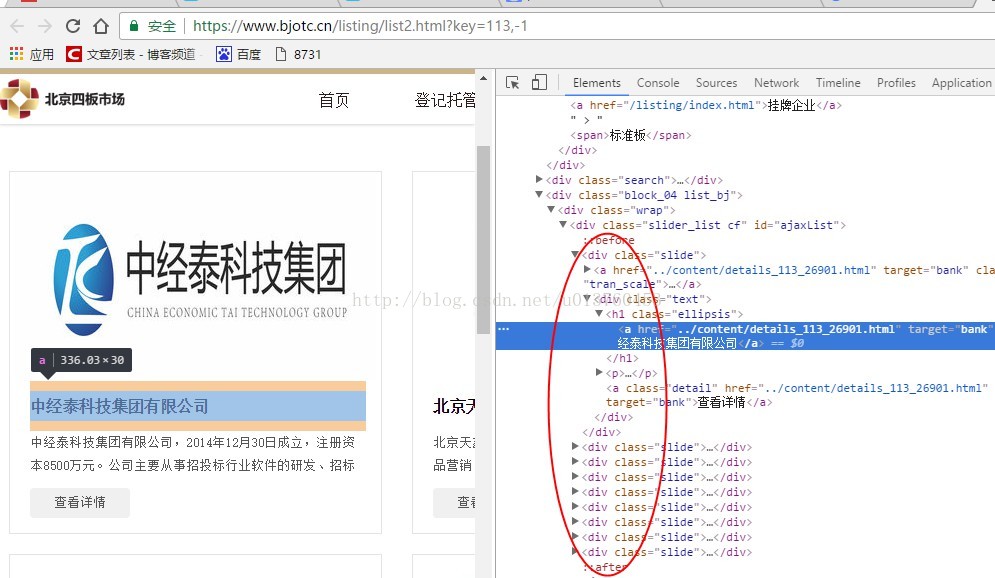Expand the collapsed <p>…</p> node
995x578 pixels.
pyautogui.click(x=599, y=372)
